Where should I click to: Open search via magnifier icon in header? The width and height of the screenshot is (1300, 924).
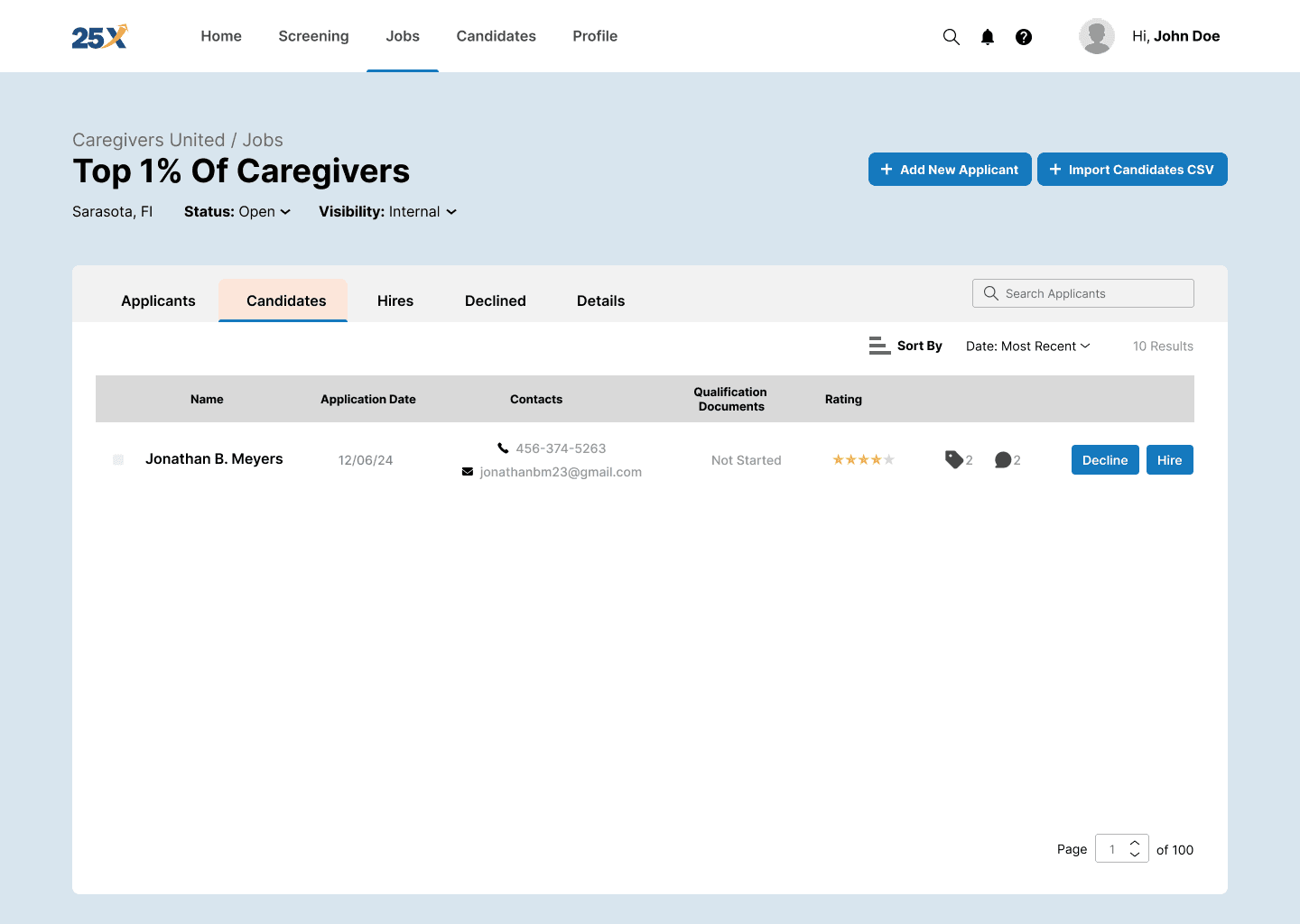951,37
